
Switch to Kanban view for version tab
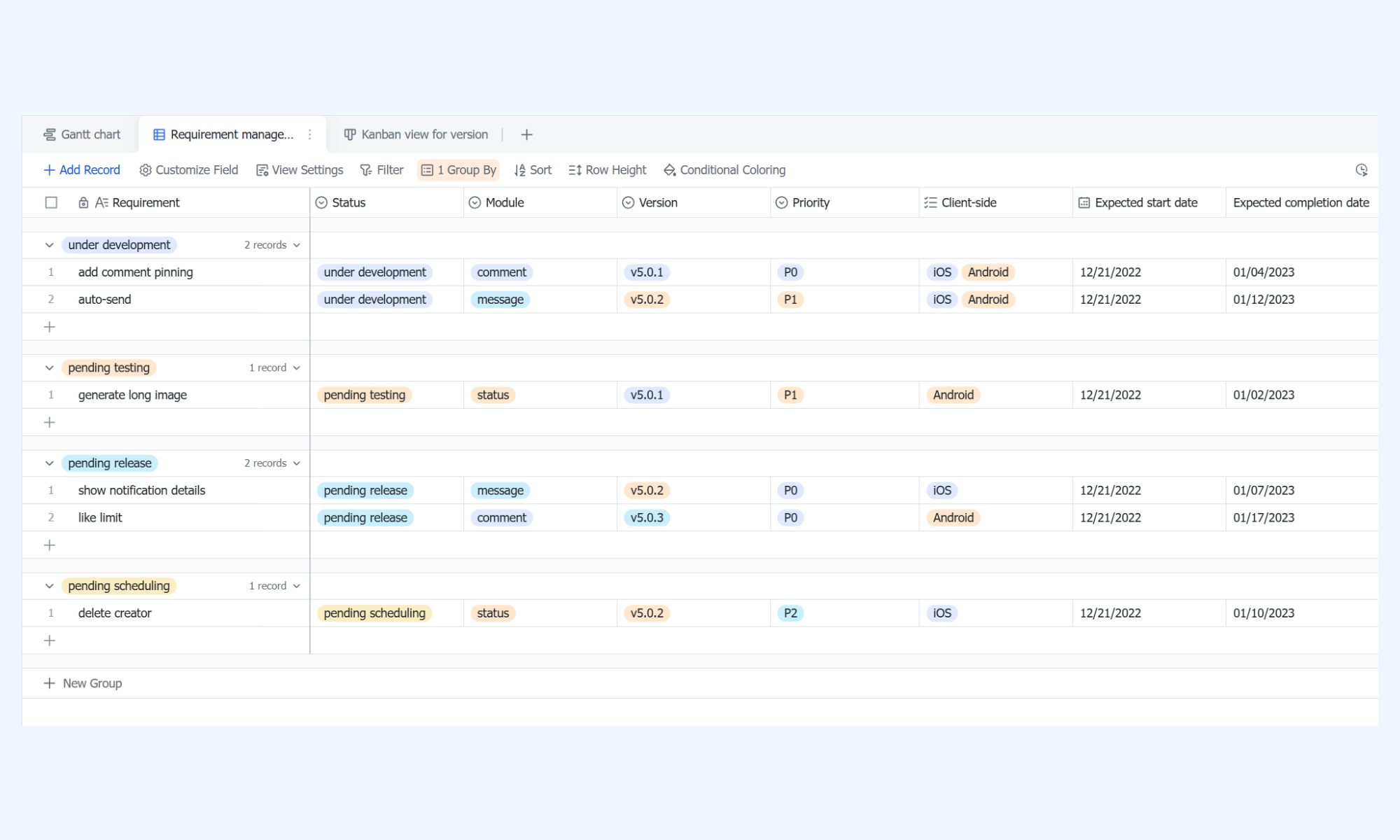click(x=416, y=134)
